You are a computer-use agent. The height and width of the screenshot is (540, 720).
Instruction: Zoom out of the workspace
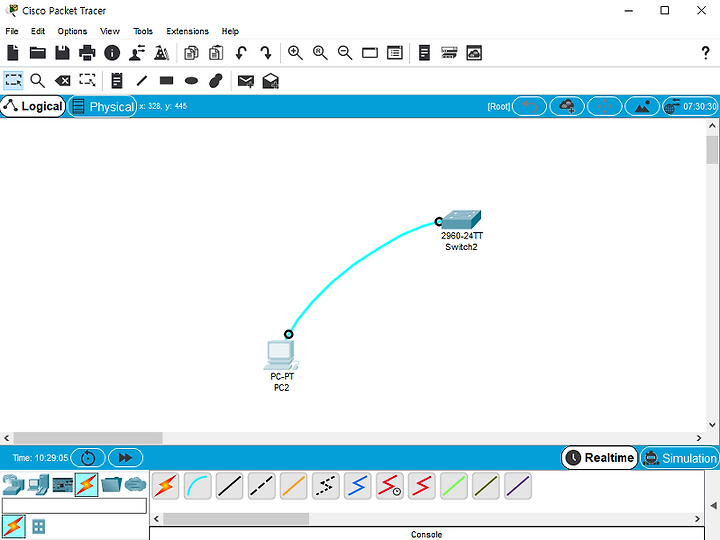(x=345, y=53)
